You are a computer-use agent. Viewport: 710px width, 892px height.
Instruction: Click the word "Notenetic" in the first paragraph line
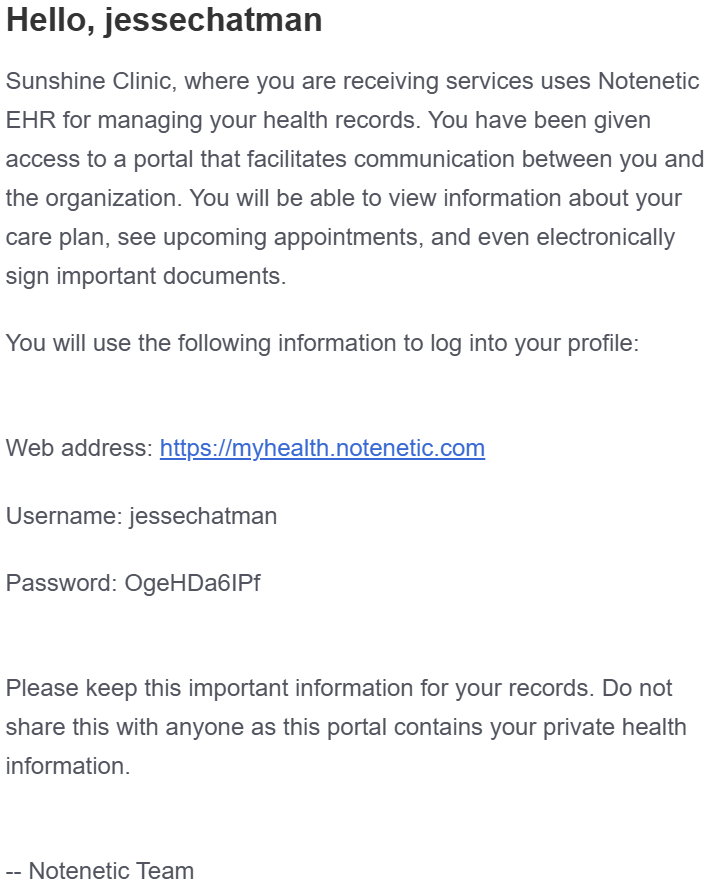click(649, 81)
